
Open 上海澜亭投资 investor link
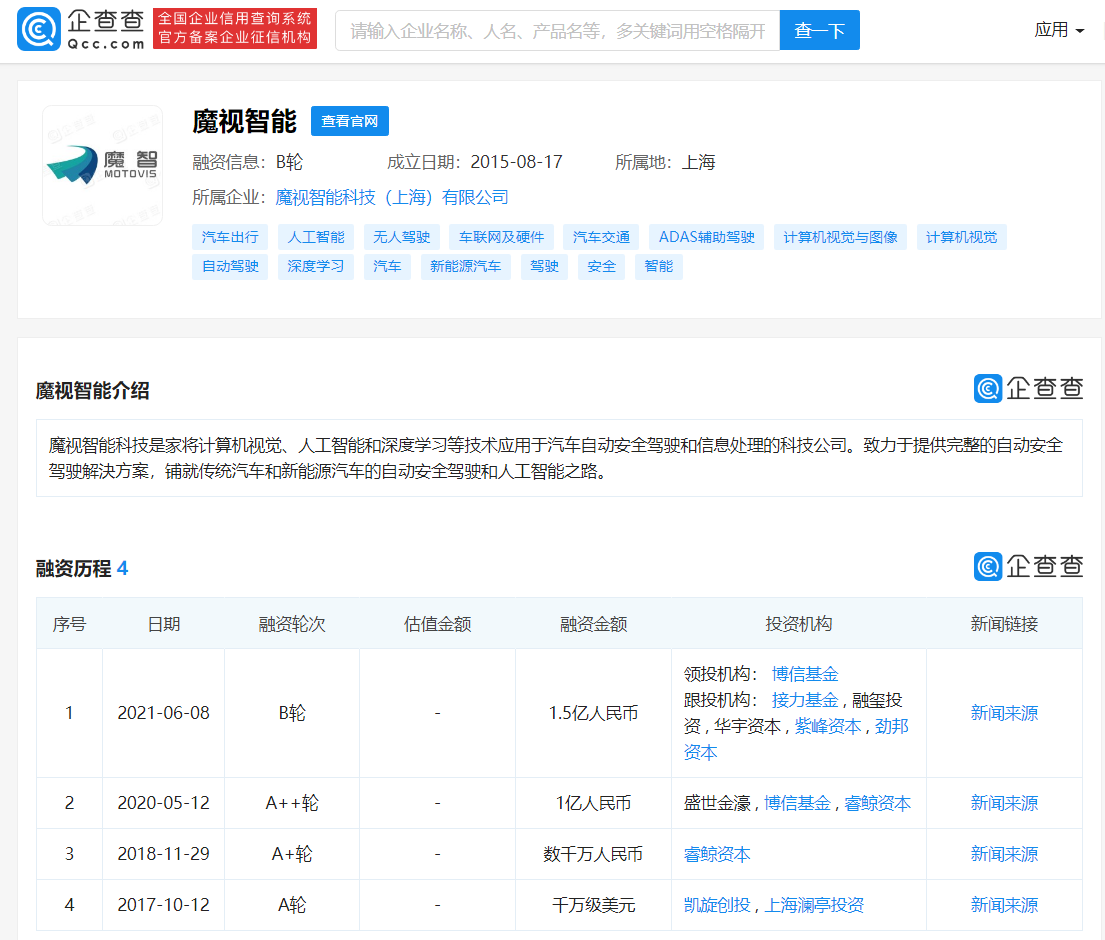[x=814, y=905]
